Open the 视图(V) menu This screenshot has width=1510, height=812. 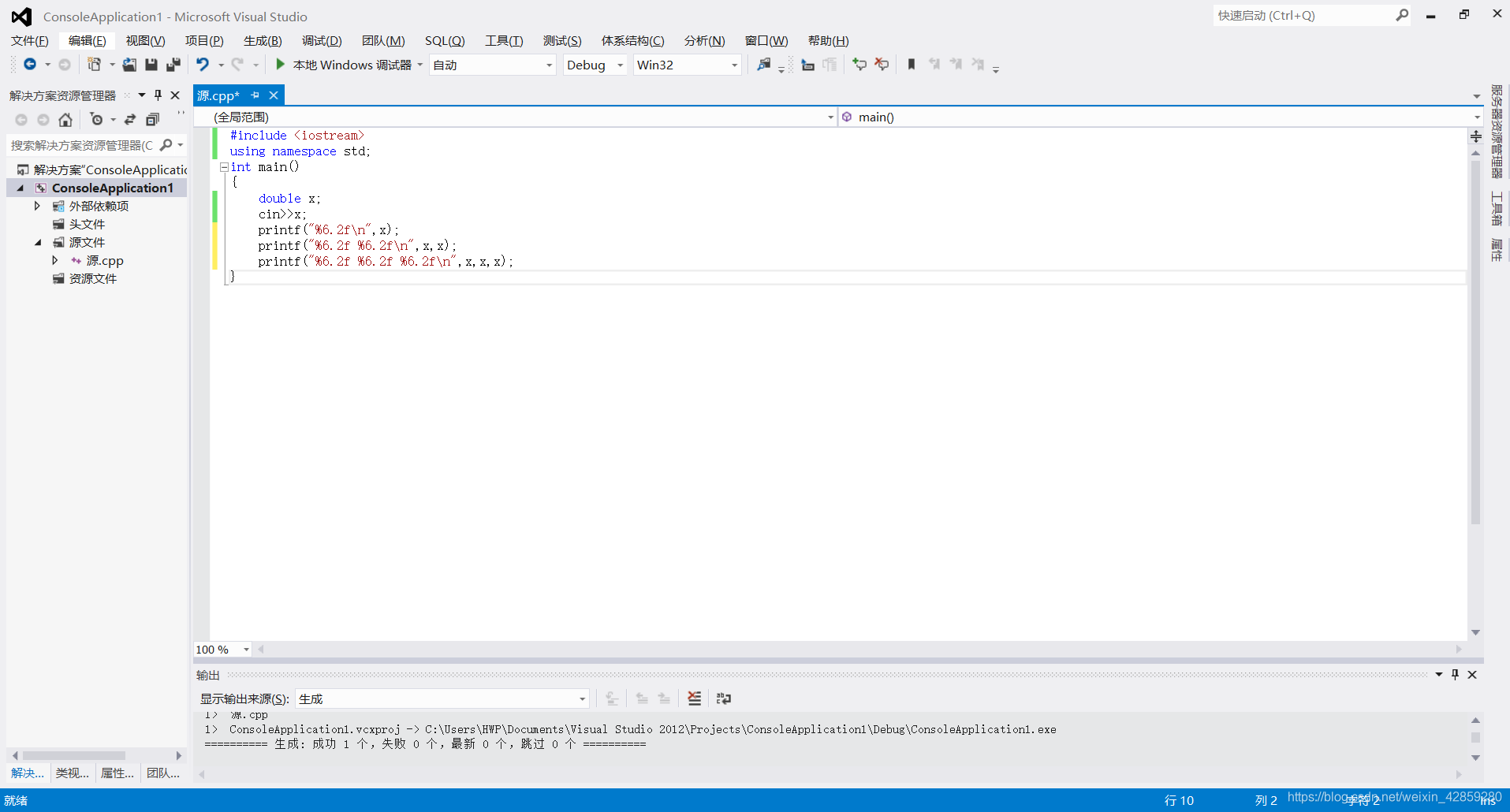coord(145,41)
